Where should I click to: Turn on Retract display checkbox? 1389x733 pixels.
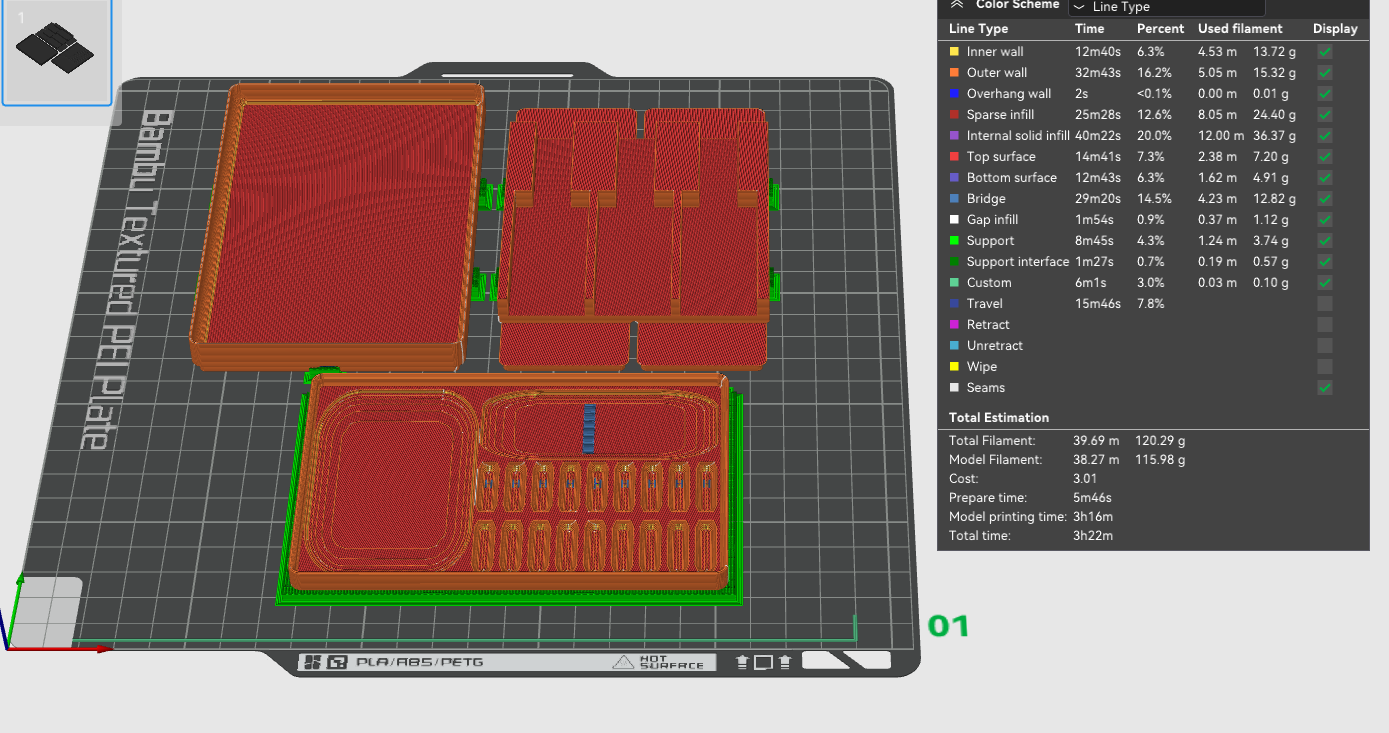coord(1324,324)
